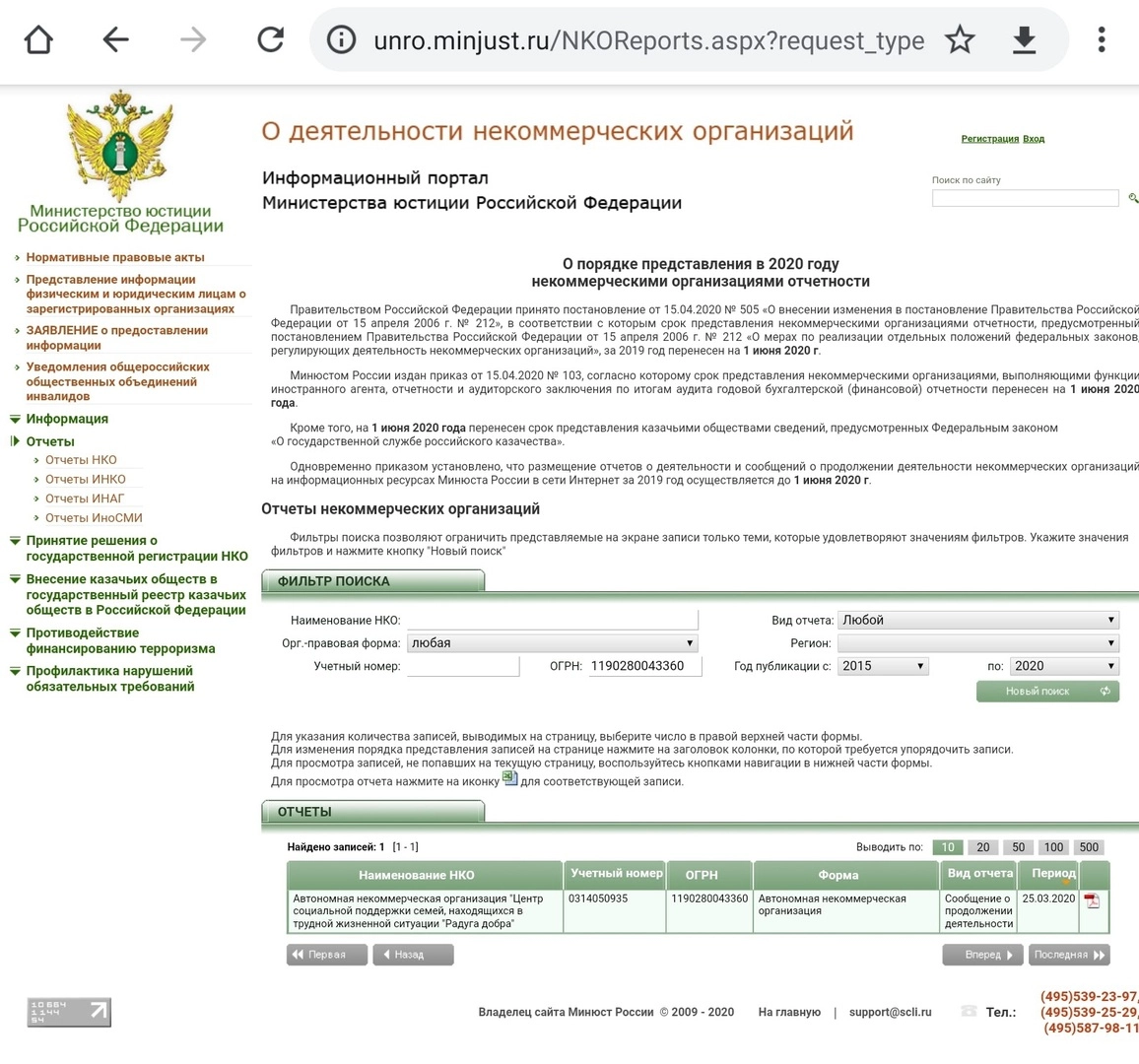Expand the 'Регион' dropdown list

(977, 643)
